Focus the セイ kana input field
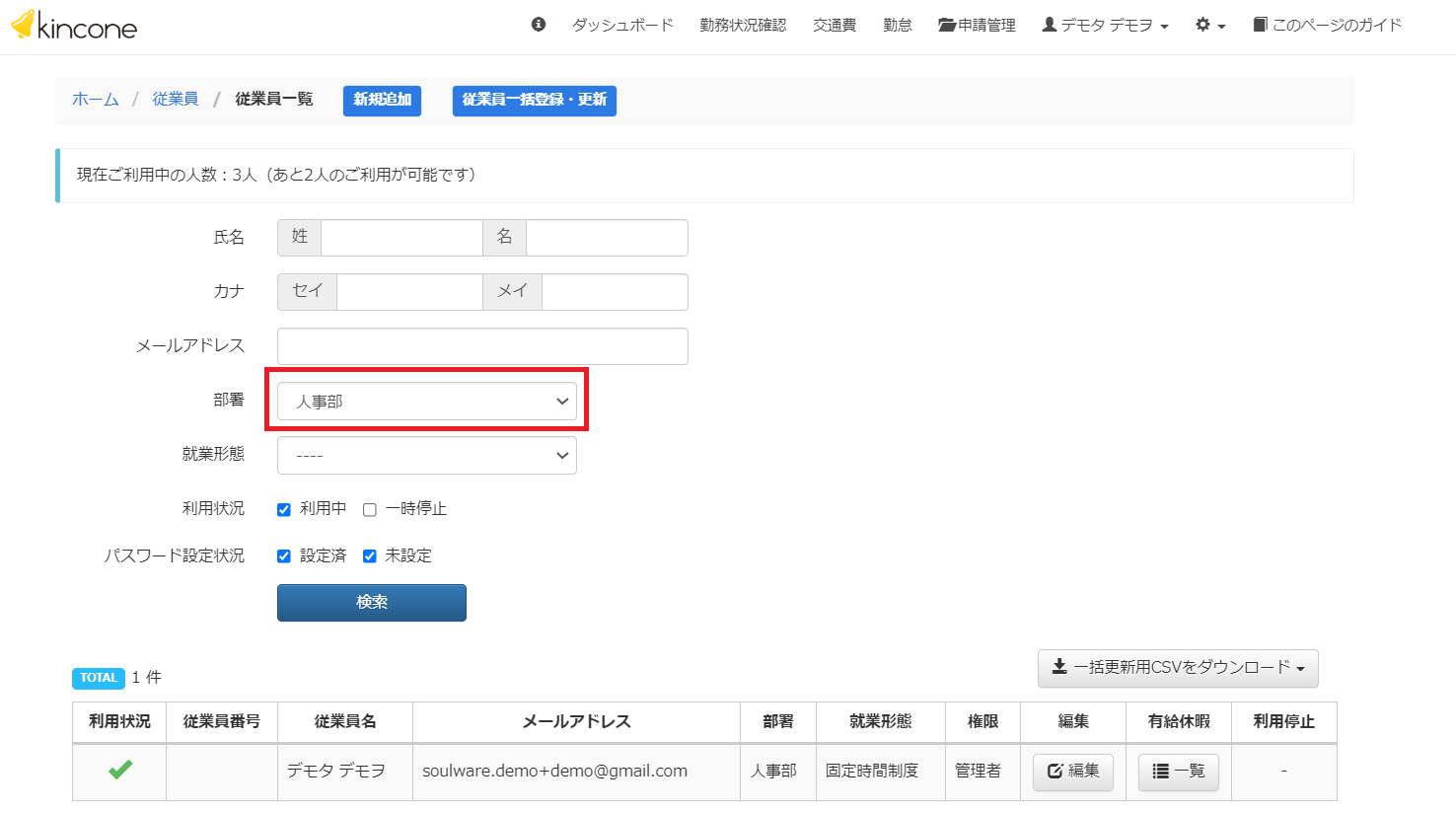The height and width of the screenshot is (813, 1456). (409, 291)
